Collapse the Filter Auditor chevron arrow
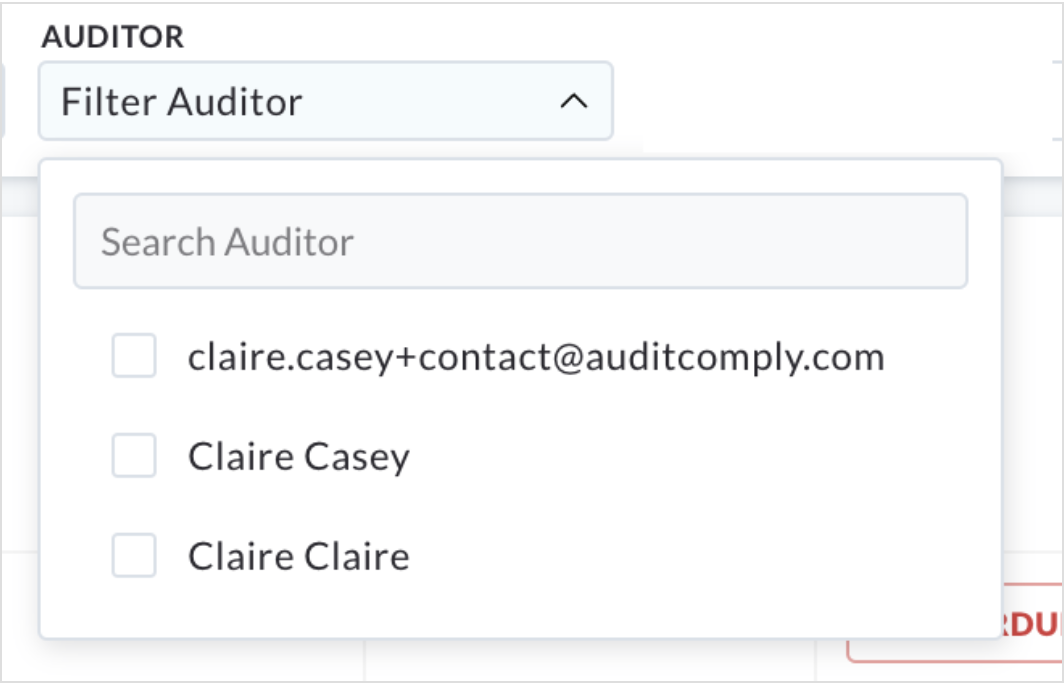 (573, 102)
